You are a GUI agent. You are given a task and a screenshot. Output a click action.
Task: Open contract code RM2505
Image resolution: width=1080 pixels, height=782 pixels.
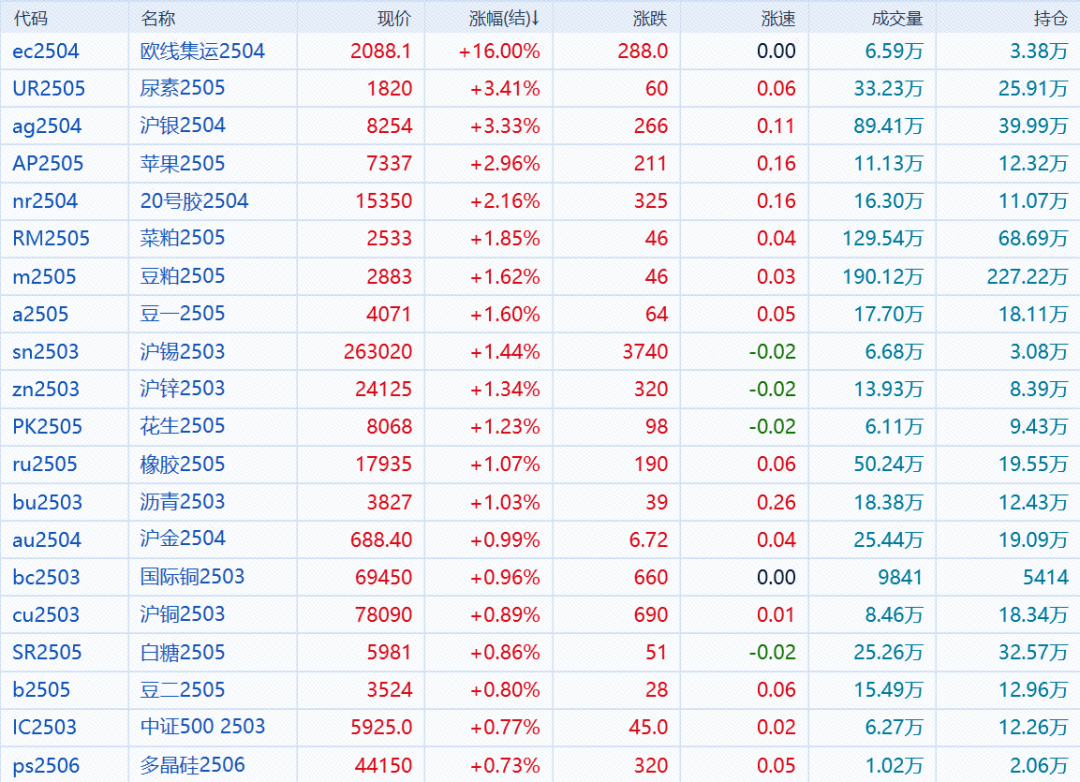tap(51, 239)
